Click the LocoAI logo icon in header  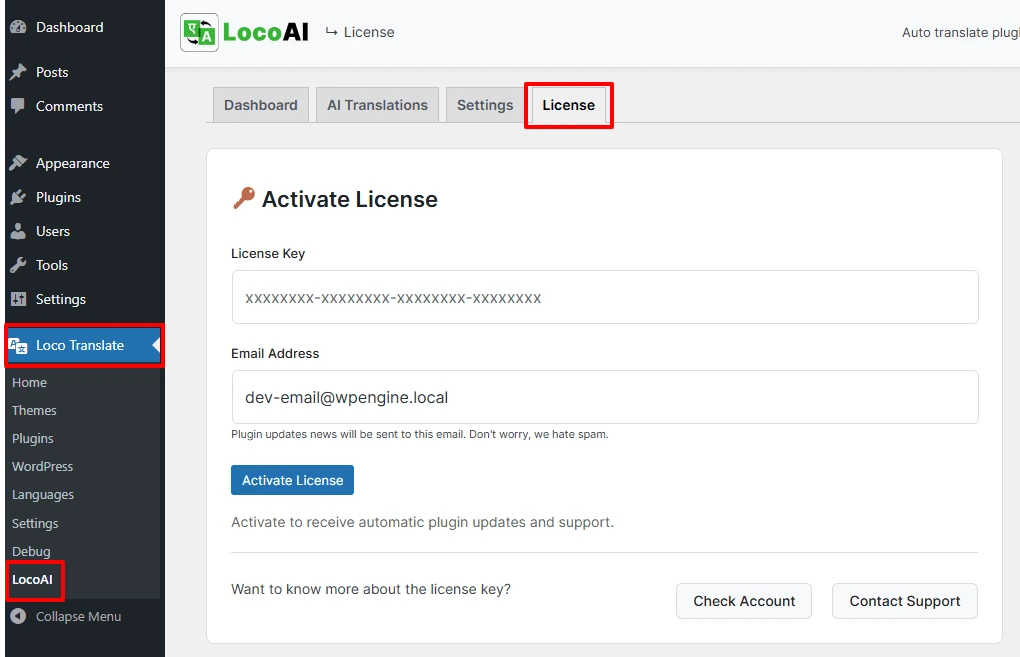pyautogui.click(x=199, y=32)
